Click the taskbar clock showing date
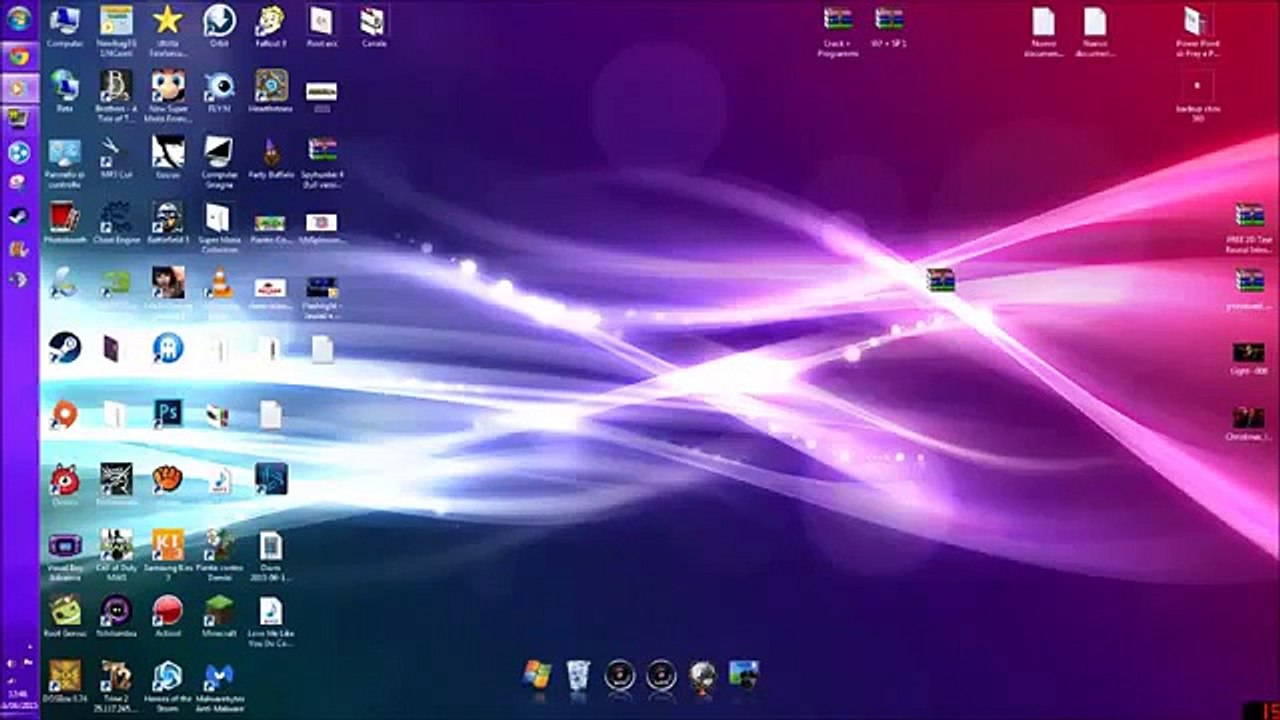Image resolution: width=1280 pixels, height=720 pixels. pyautogui.click(x=18, y=698)
